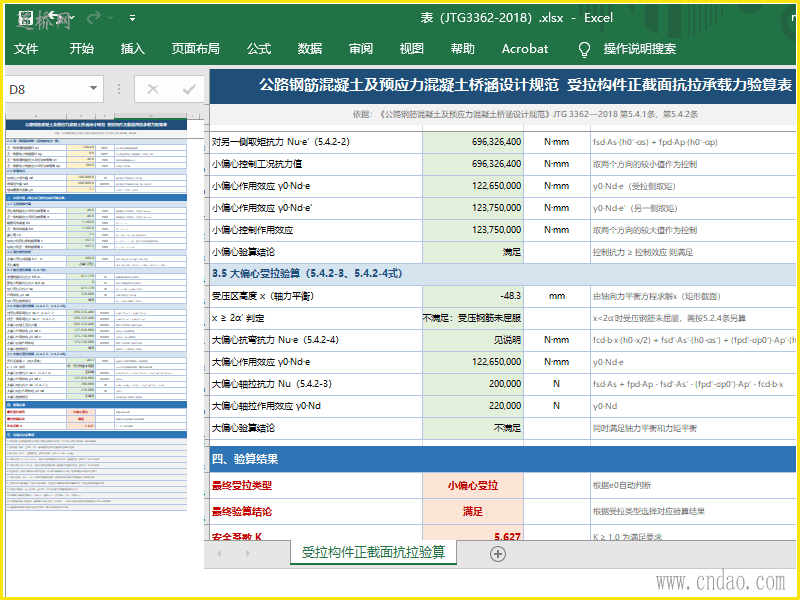Select the N unit in 大偏心轴拉作用效应 row
Image resolution: width=800 pixels, height=600 pixels.
click(x=557, y=406)
